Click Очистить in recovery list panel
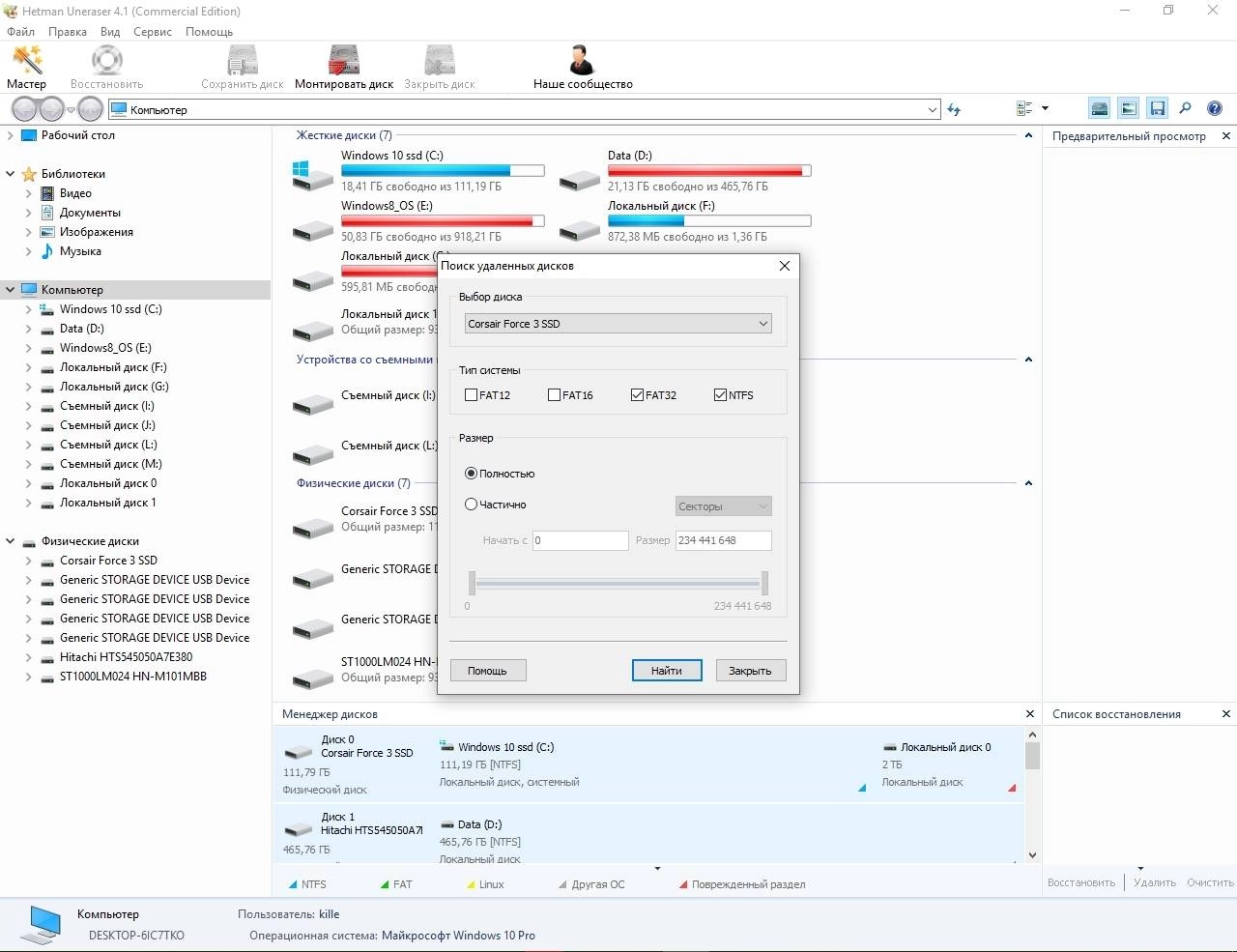Screen dimensions: 1237x952 point(1210,882)
